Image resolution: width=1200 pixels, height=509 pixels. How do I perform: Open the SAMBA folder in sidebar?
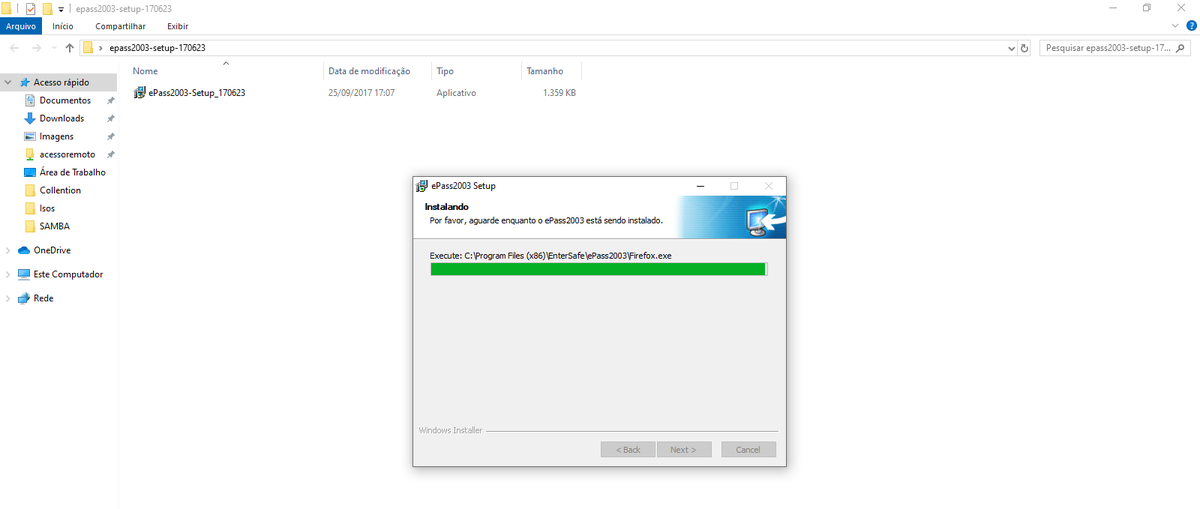(54, 226)
